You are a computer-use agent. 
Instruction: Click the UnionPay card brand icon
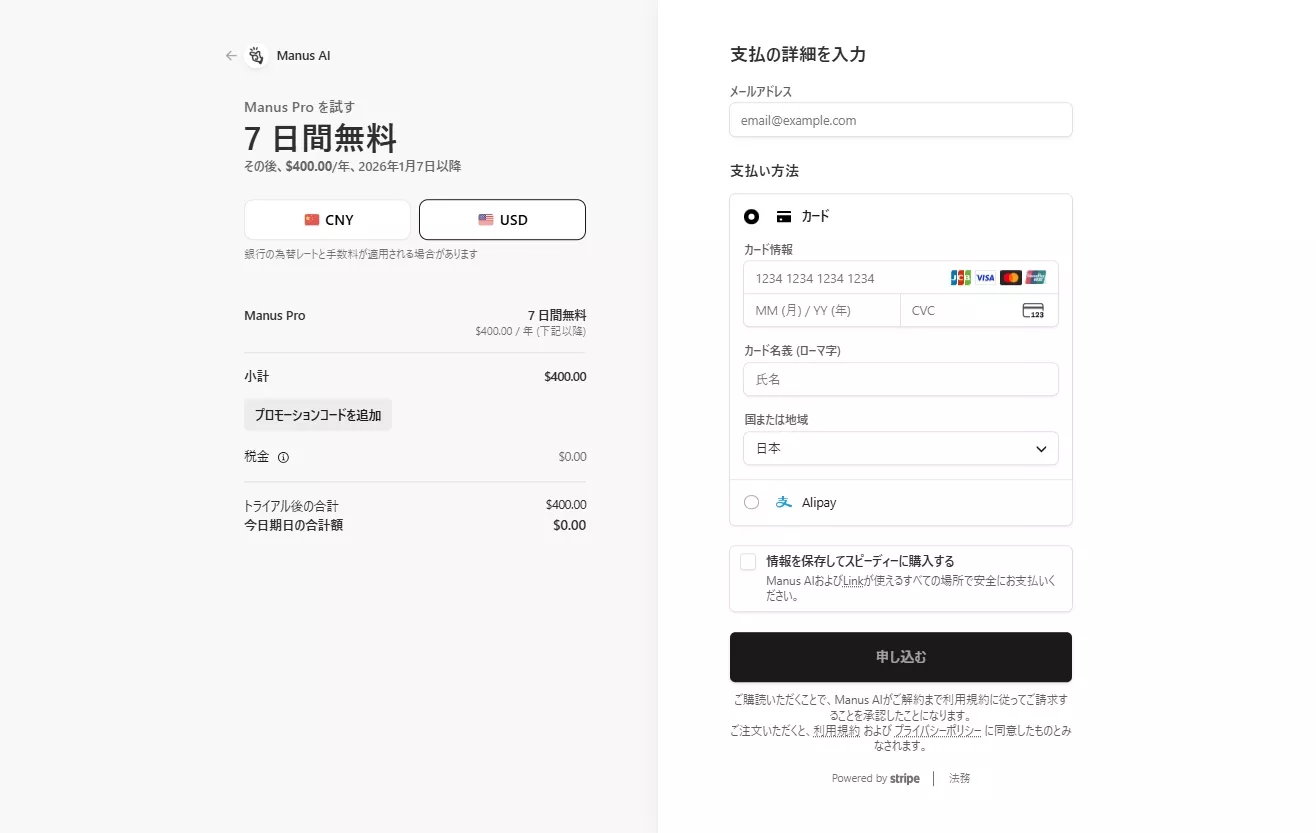pos(1035,278)
